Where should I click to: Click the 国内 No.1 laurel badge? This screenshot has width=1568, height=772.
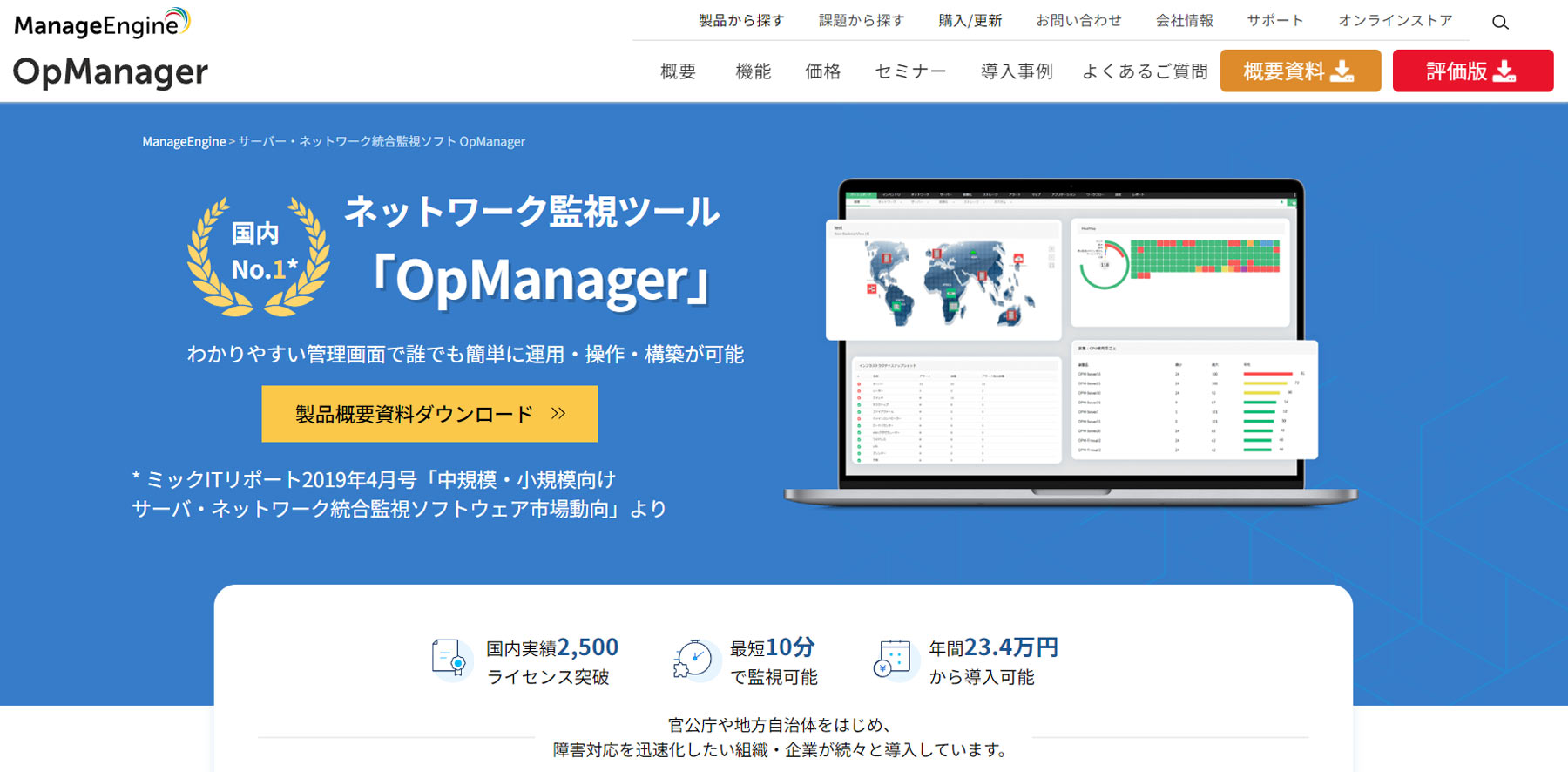click(x=258, y=255)
